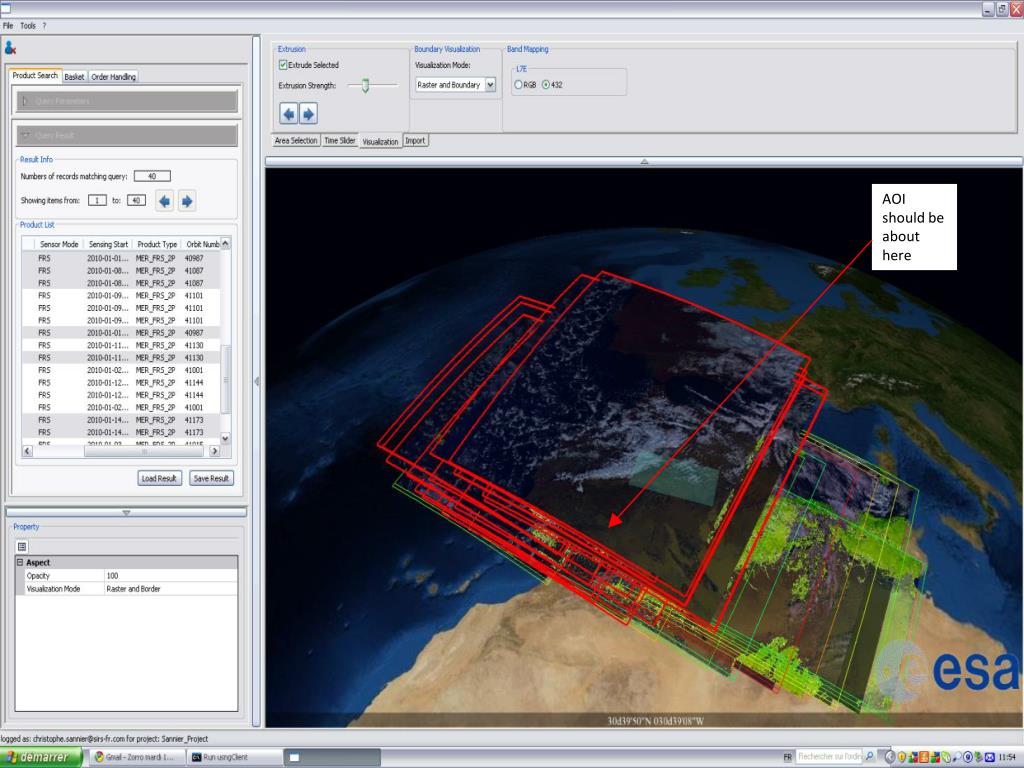Switch to the Import tab
This screenshot has width=1024, height=768.
[415, 140]
